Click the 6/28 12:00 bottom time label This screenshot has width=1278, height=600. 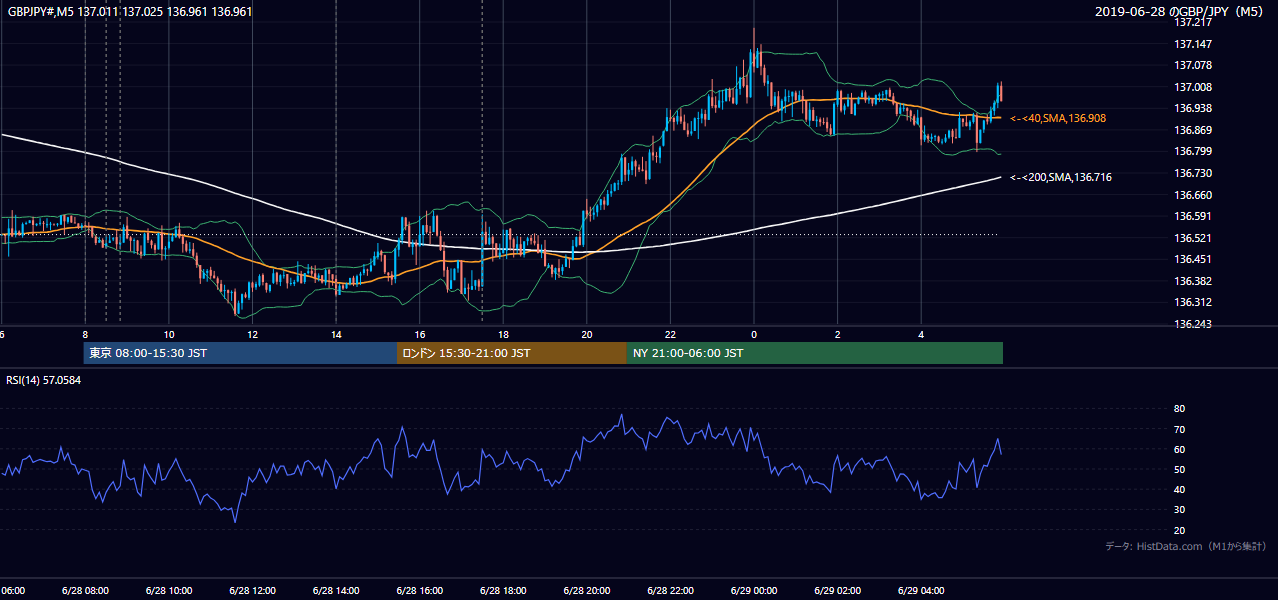click(x=252, y=591)
